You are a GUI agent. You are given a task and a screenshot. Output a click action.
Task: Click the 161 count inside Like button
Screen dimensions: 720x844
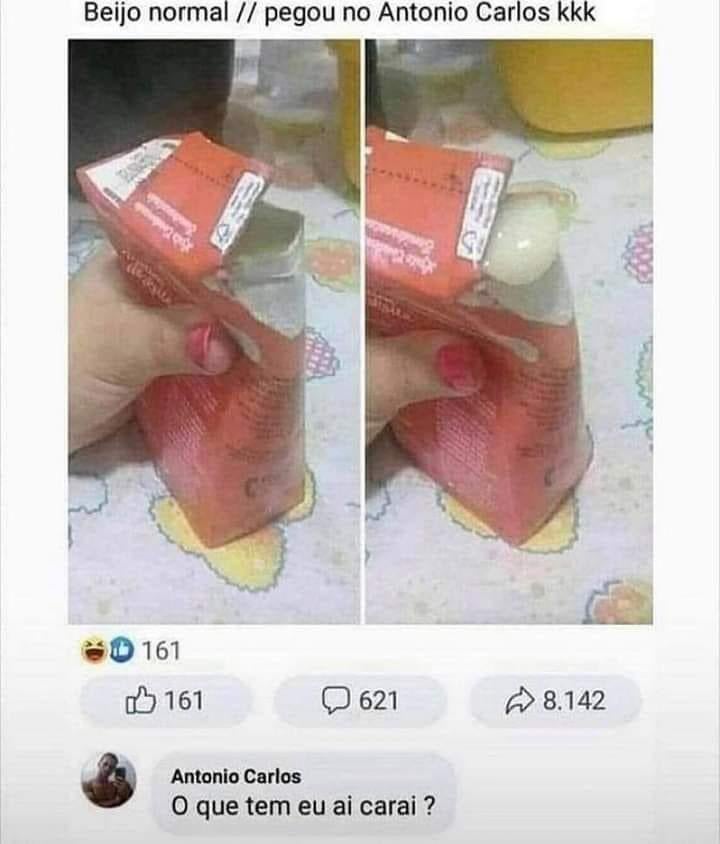click(184, 701)
